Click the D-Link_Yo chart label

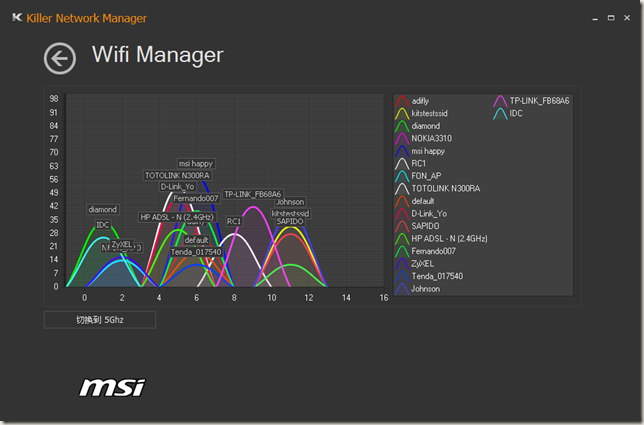click(x=177, y=187)
